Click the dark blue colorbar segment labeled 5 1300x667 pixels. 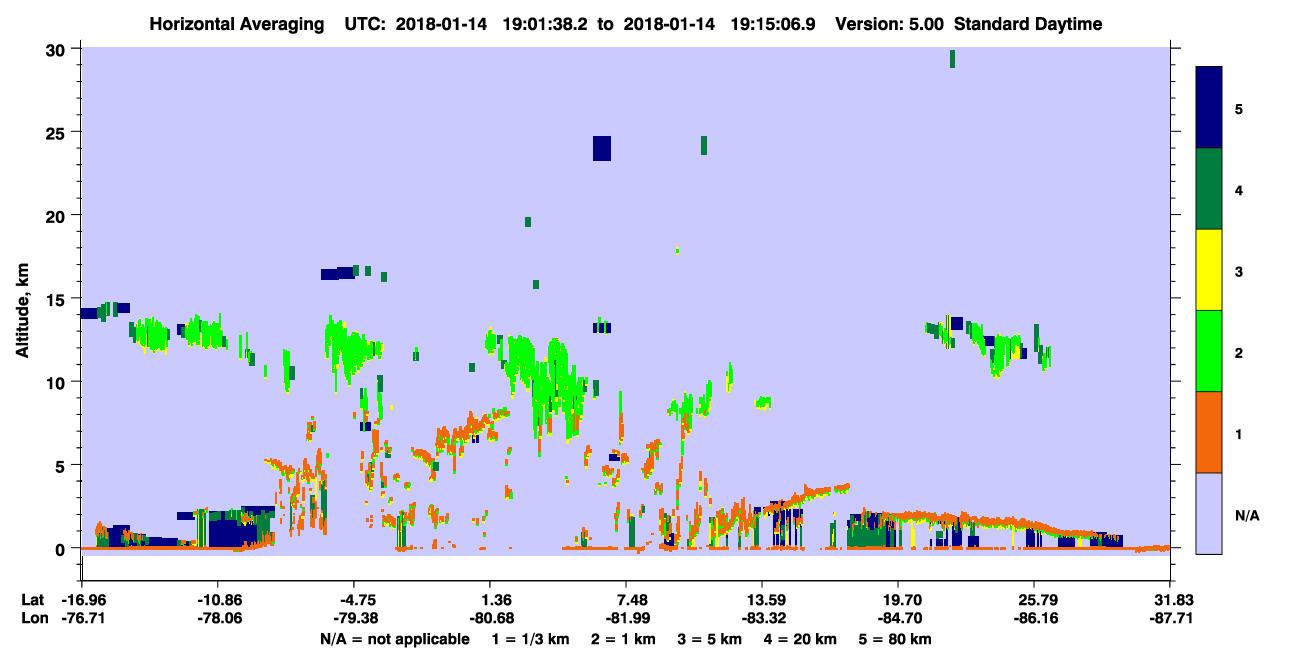pyautogui.click(x=1209, y=108)
